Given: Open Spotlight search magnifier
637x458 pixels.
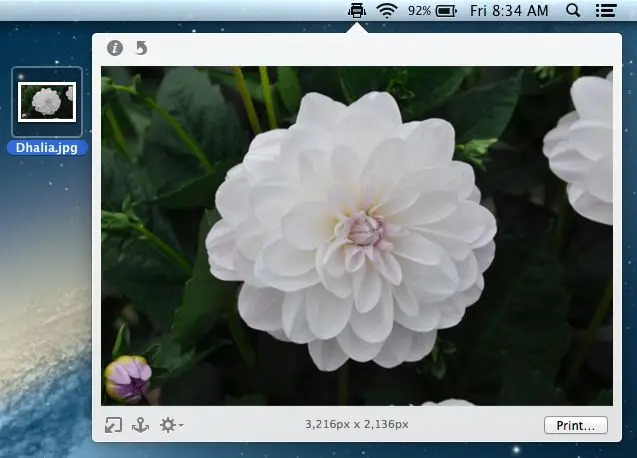Looking at the screenshot, I should (x=573, y=10).
